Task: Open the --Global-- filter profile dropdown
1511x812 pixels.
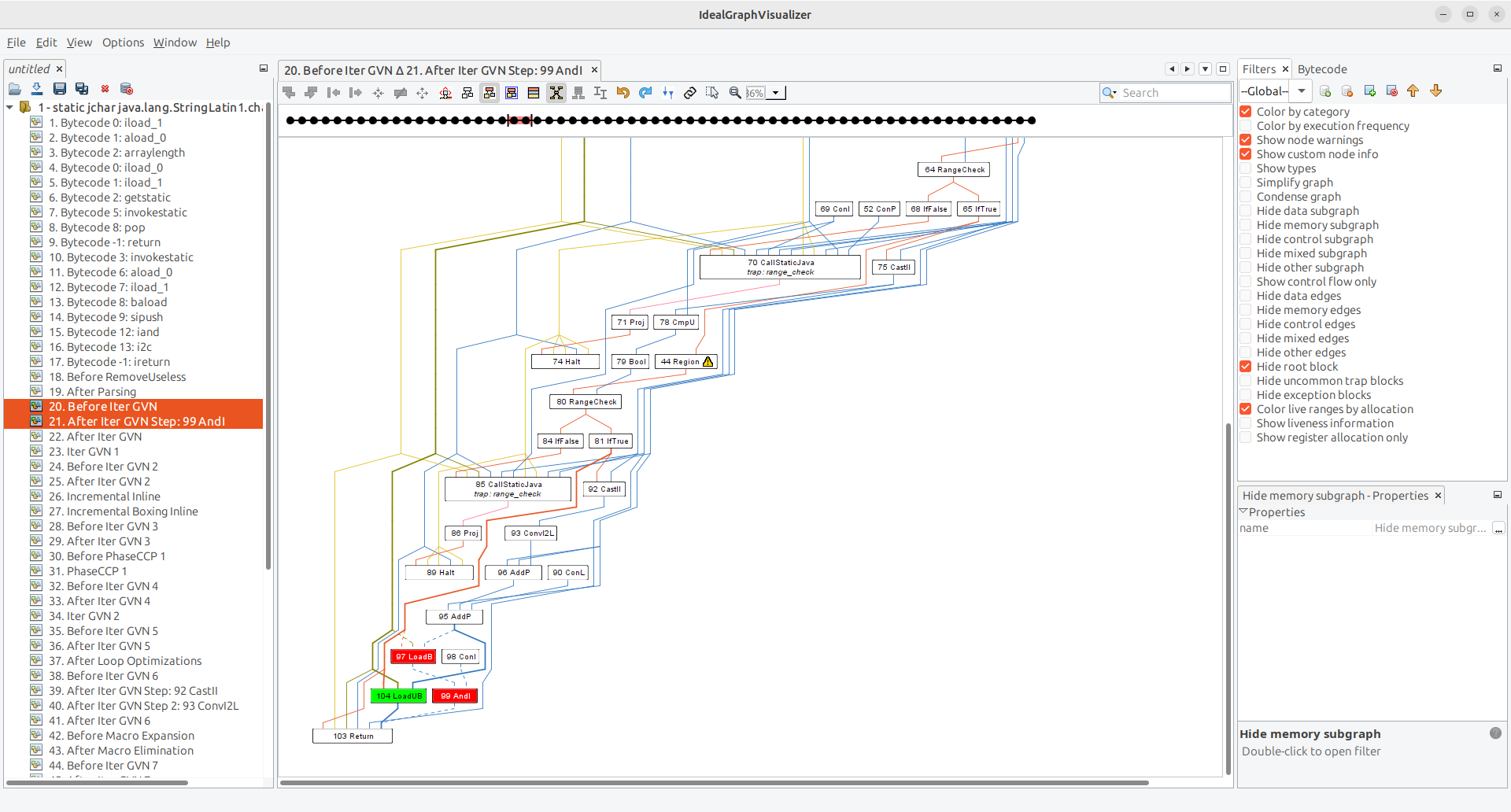Action: (1274, 91)
